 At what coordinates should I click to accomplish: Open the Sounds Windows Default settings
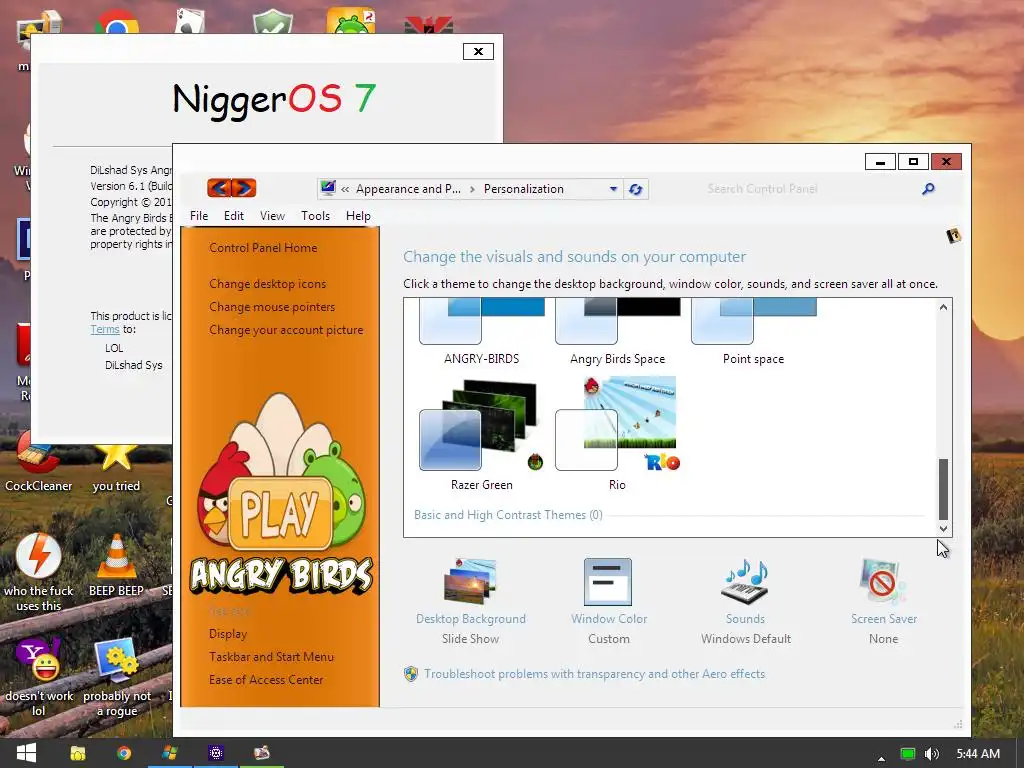click(745, 601)
